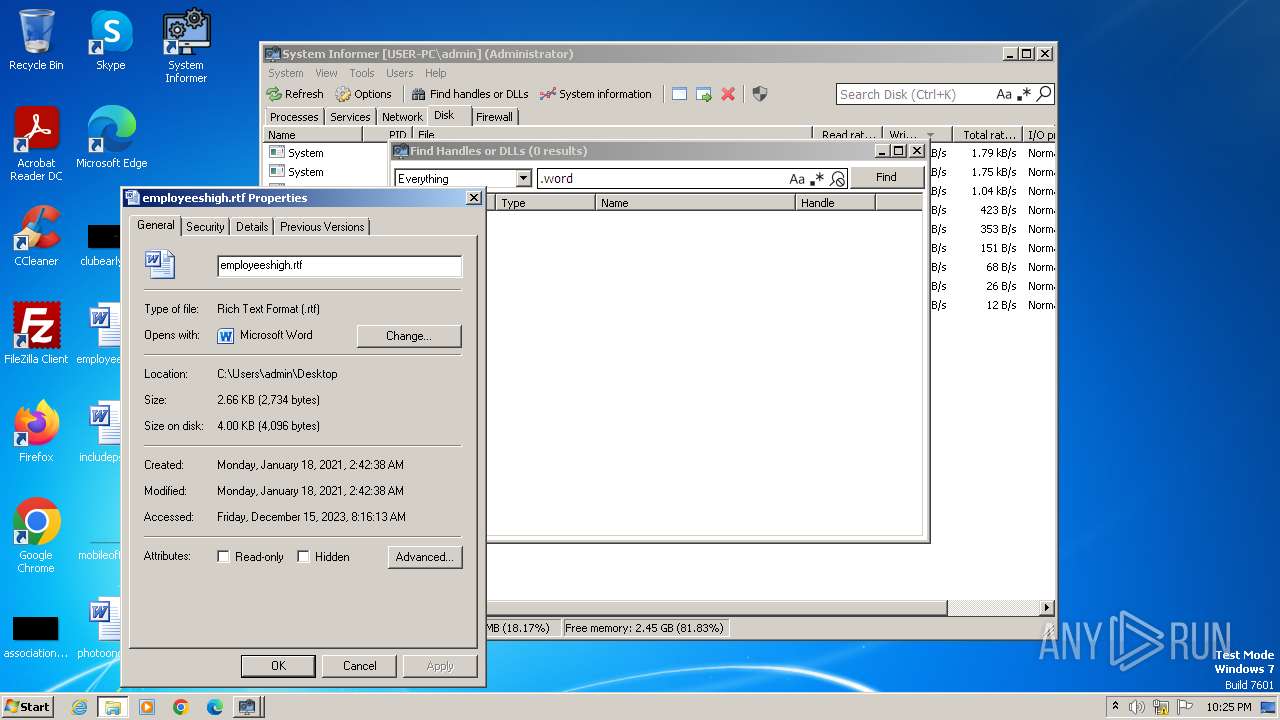1280x720 pixels.
Task: Open media player taskbar icon
Action: pos(147,707)
